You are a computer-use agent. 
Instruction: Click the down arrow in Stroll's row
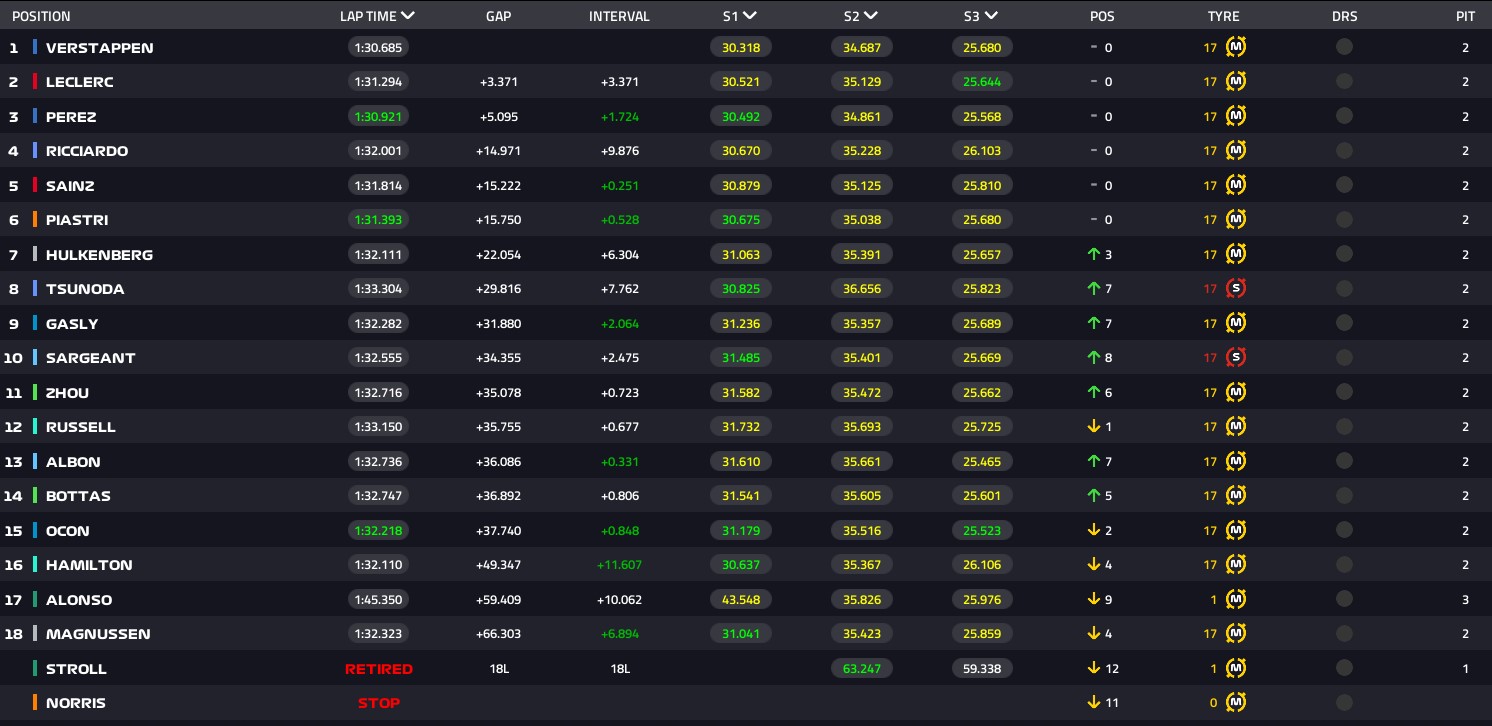[1094, 669]
